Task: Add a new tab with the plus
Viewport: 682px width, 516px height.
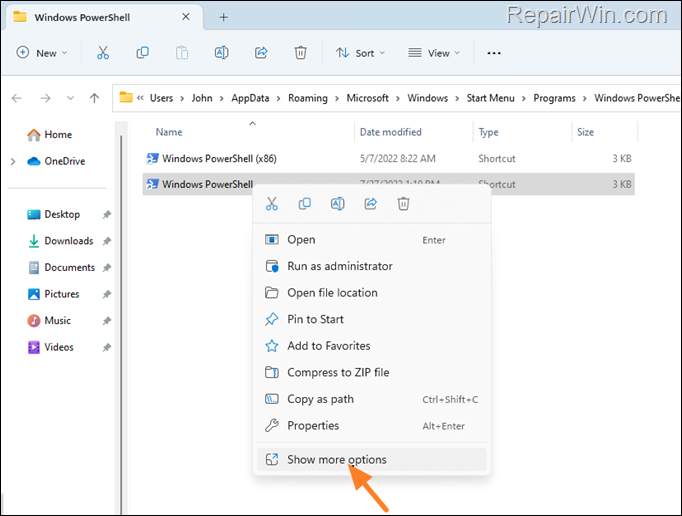Action: 224,17
